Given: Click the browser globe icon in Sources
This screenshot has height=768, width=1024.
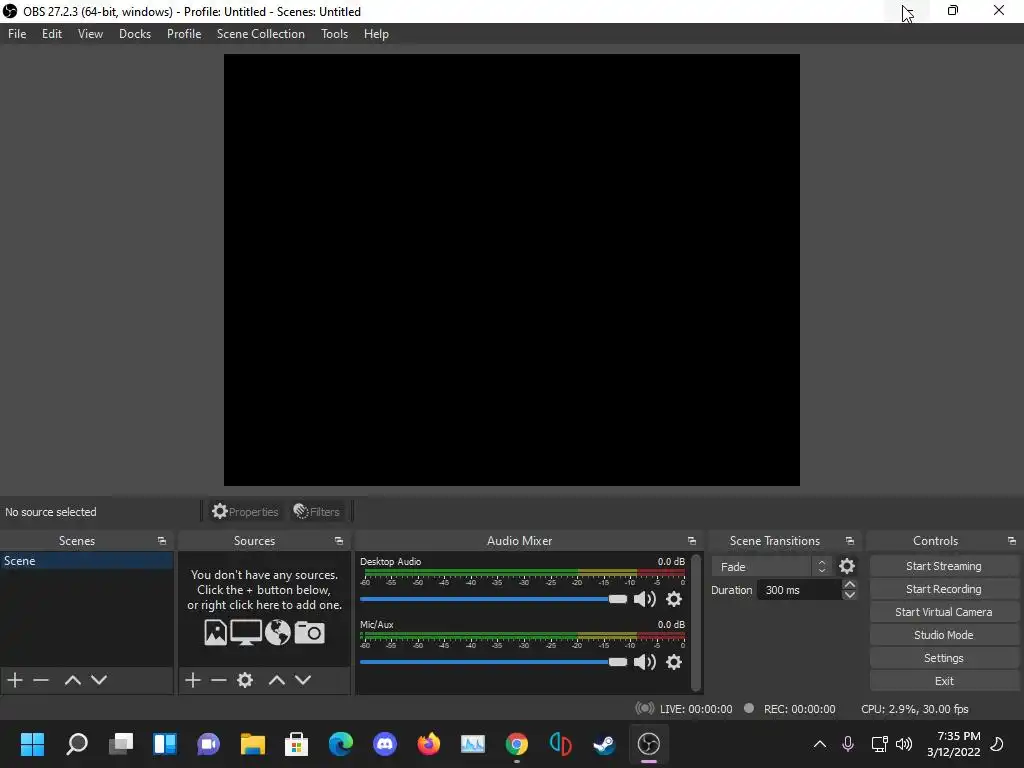Looking at the screenshot, I should pos(278,632).
